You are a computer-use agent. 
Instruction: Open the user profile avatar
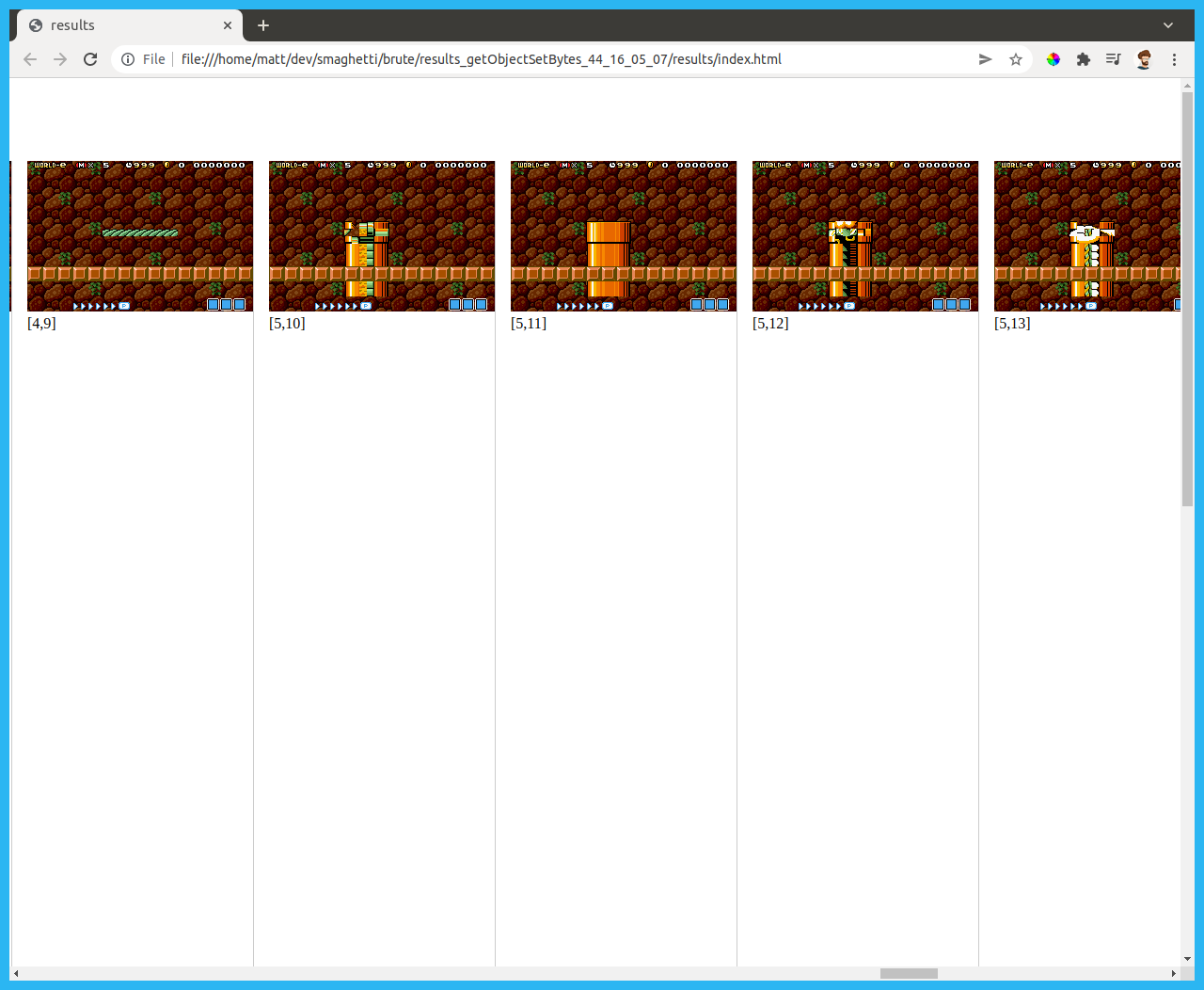pyautogui.click(x=1144, y=59)
